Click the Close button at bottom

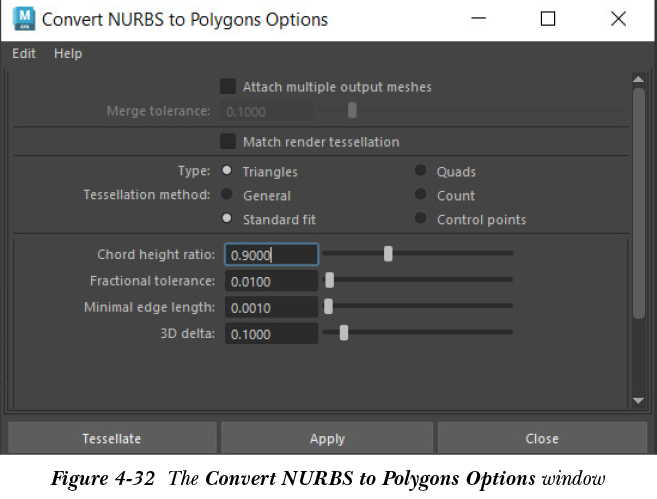pos(541,438)
